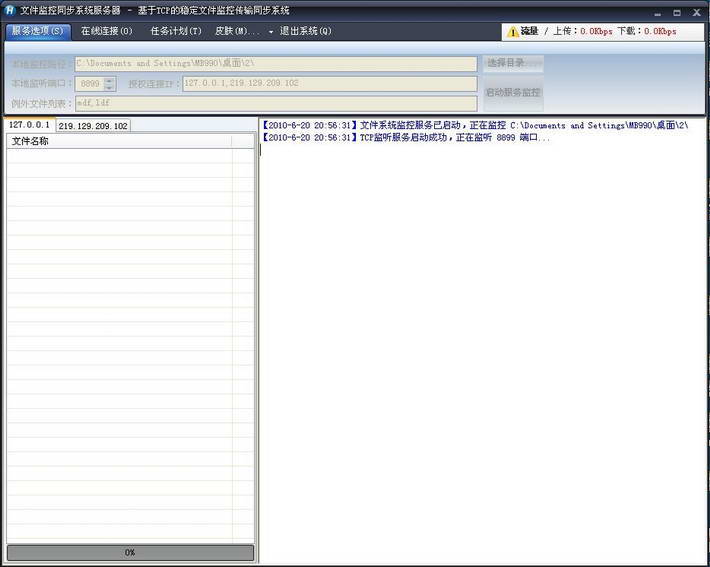This screenshot has height=567, width=710.
Task: Click the 文件名称 column header
Action: pos(119,141)
